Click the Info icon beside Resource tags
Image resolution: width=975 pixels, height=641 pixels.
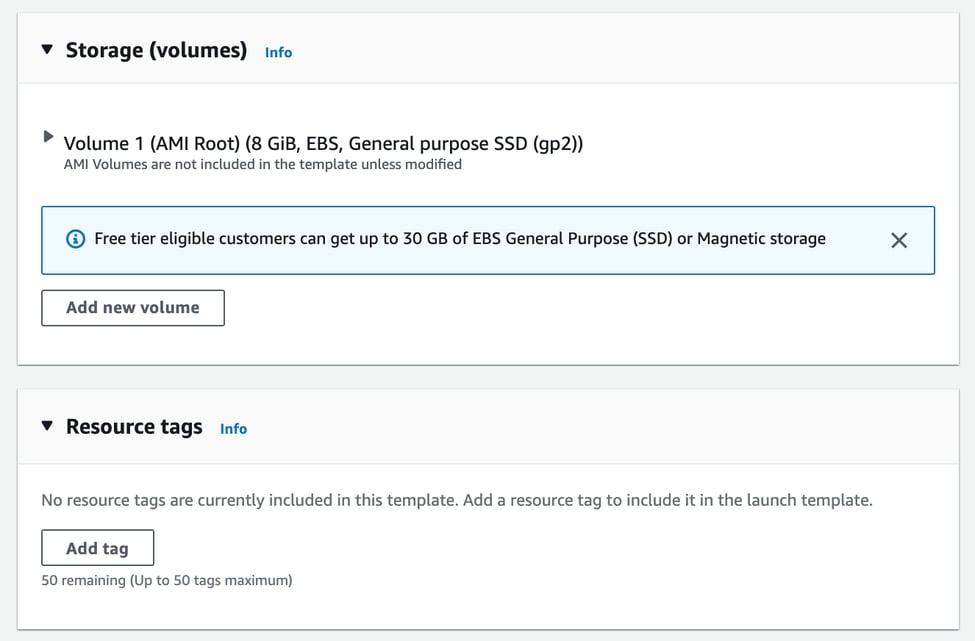point(233,428)
